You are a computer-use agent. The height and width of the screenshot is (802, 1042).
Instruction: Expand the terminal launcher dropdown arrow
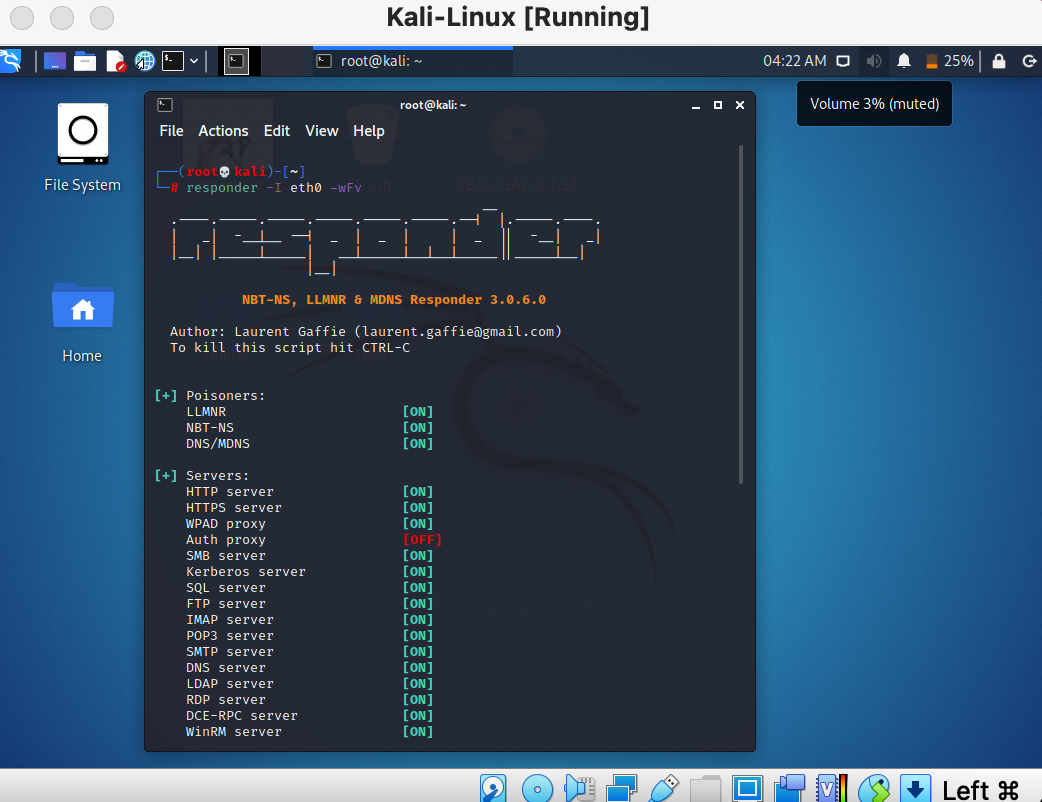(x=194, y=61)
